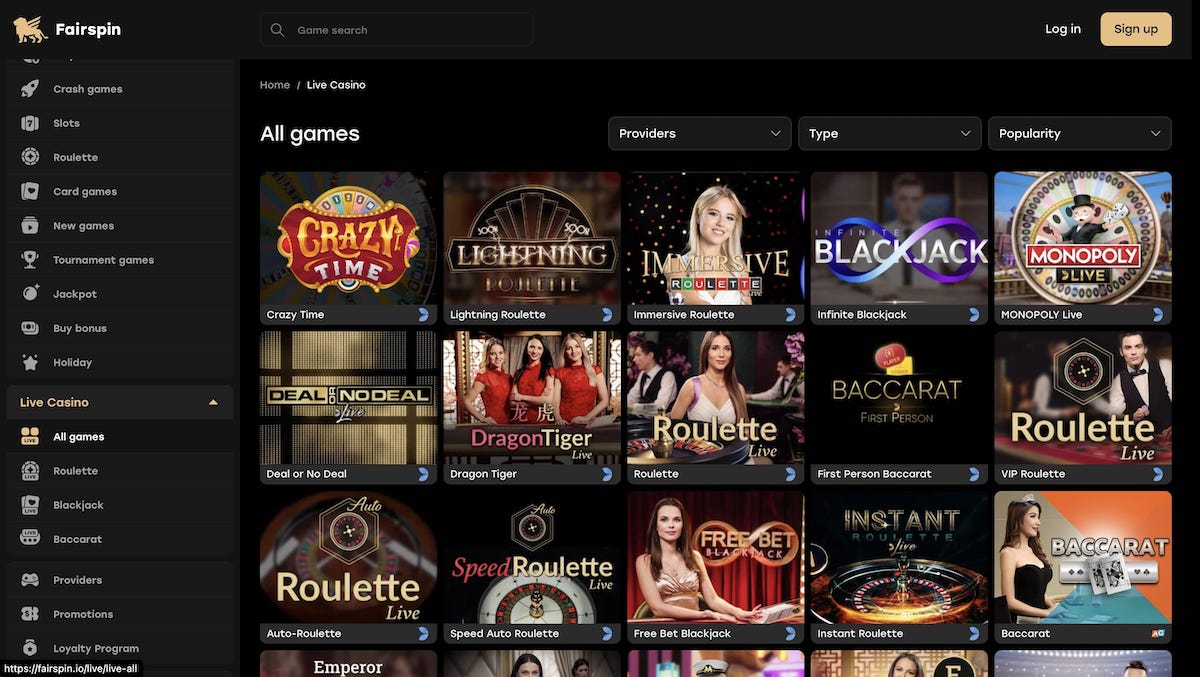Click the Crash games rocket icon
The height and width of the screenshot is (677, 1200).
(x=30, y=89)
